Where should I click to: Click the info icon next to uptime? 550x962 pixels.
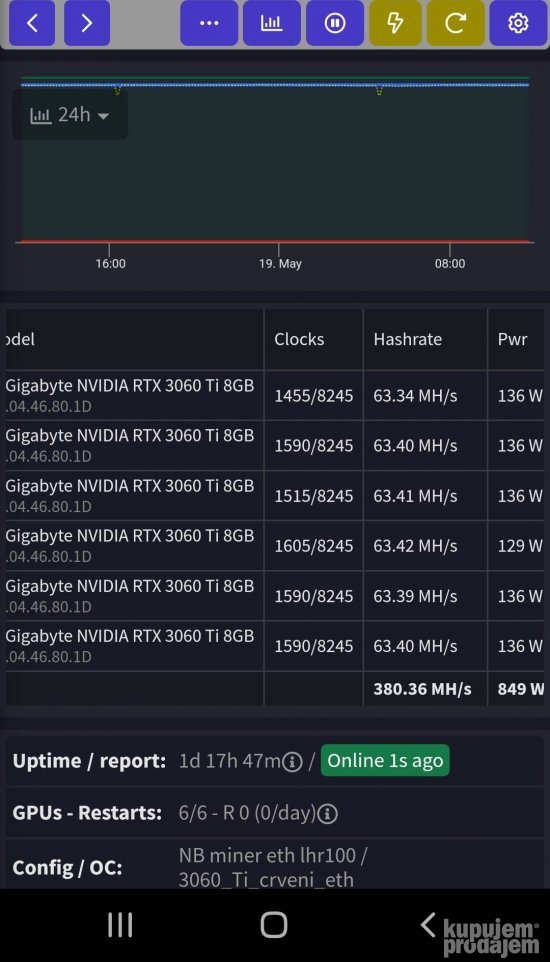click(x=292, y=762)
